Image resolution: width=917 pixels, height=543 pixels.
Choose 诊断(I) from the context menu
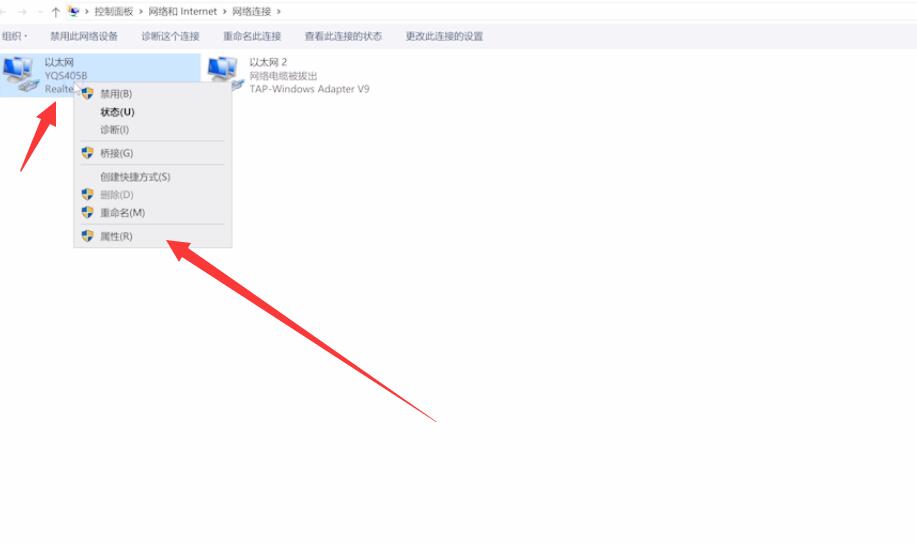153,129
